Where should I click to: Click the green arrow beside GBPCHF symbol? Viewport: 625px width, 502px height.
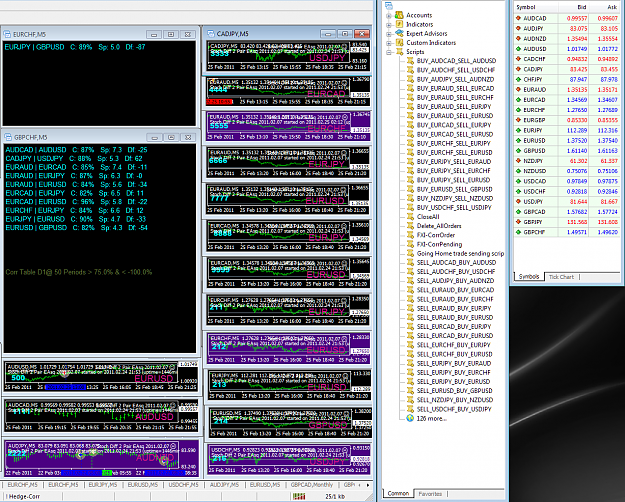pyautogui.click(x=518, y=232)
